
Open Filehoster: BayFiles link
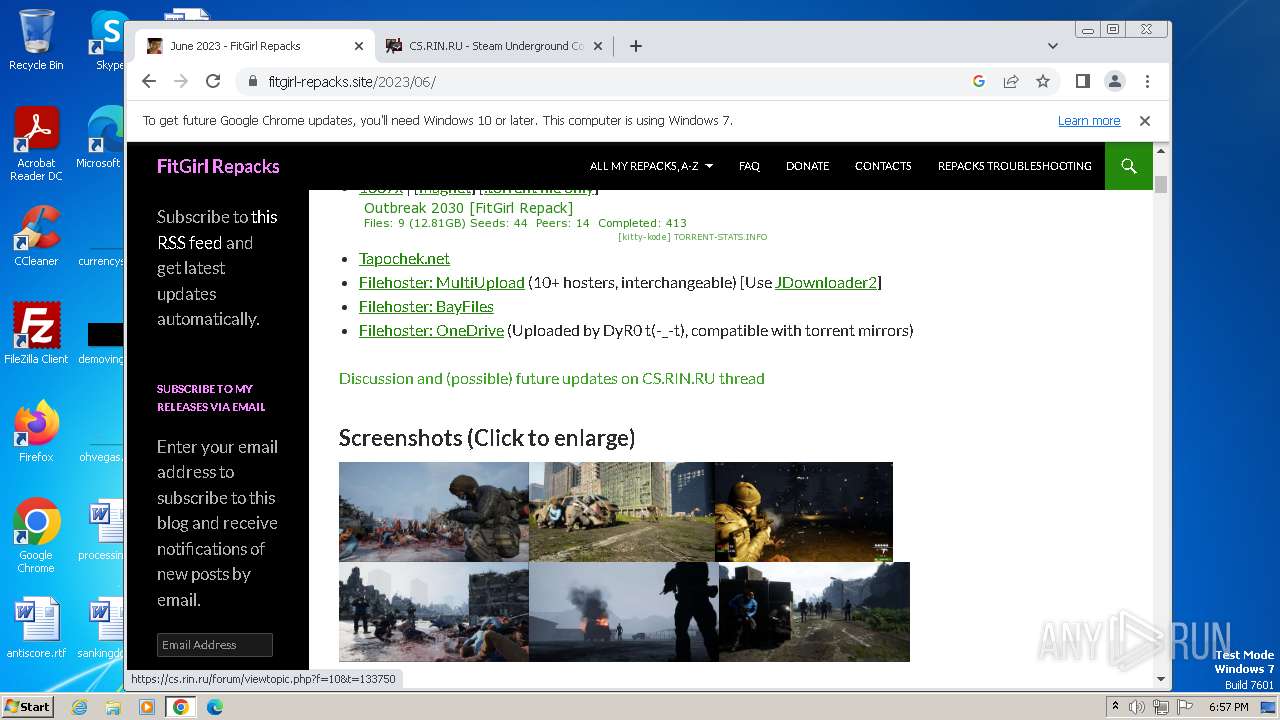tap(426, 306)
